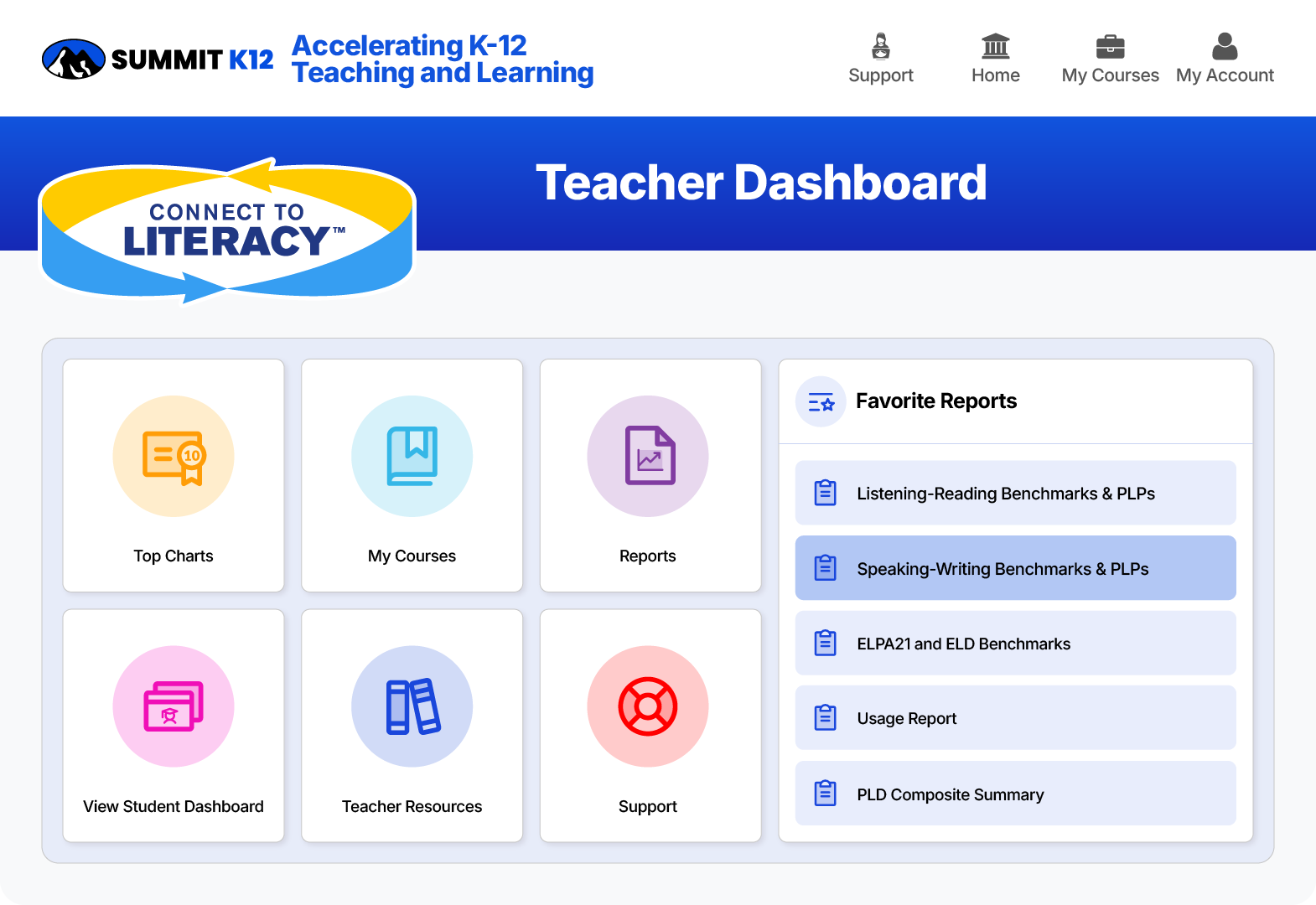Click the Teacher Resources card label
The image size is (1316, 905).
coord(412,806)
